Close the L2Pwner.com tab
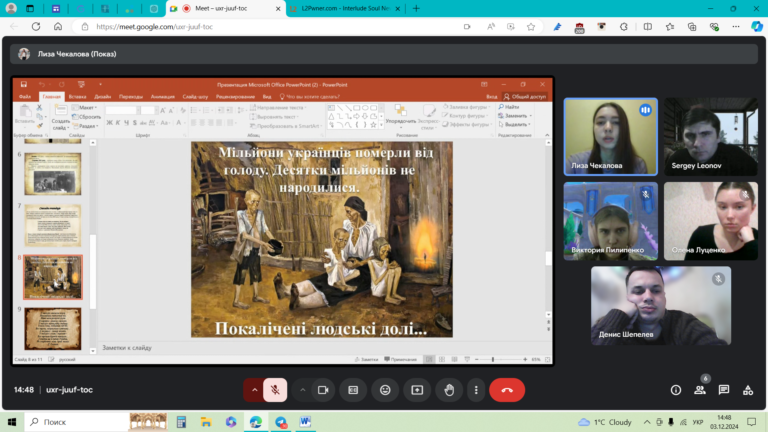This screenshot has height=432, width=768. (x=397, y=8)
